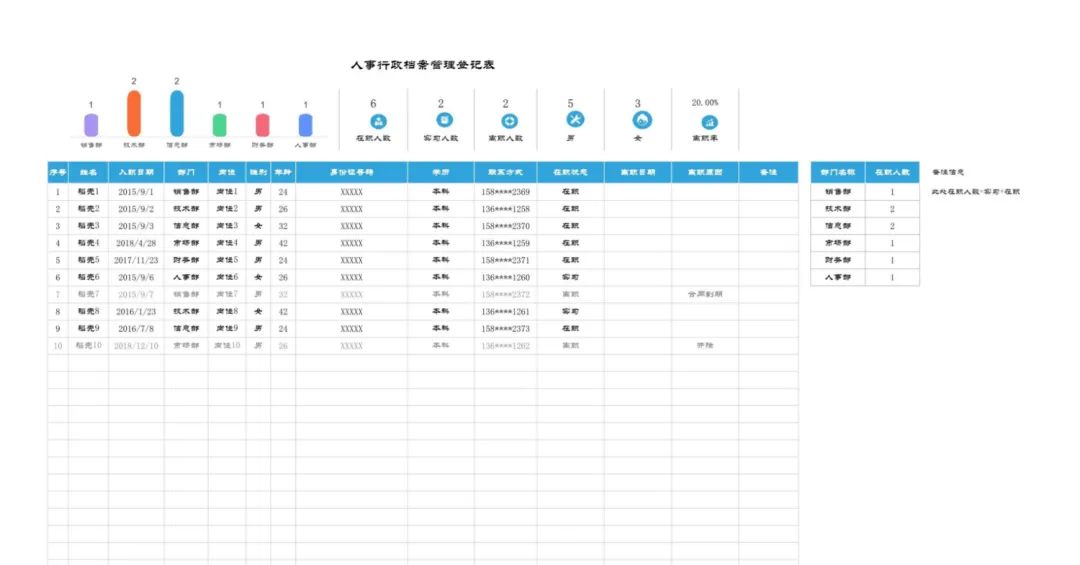Select the phone cell 158****2373
The width and height of the screenshot is (1080, 565).
pyautogui.click(x=506, y=329)
